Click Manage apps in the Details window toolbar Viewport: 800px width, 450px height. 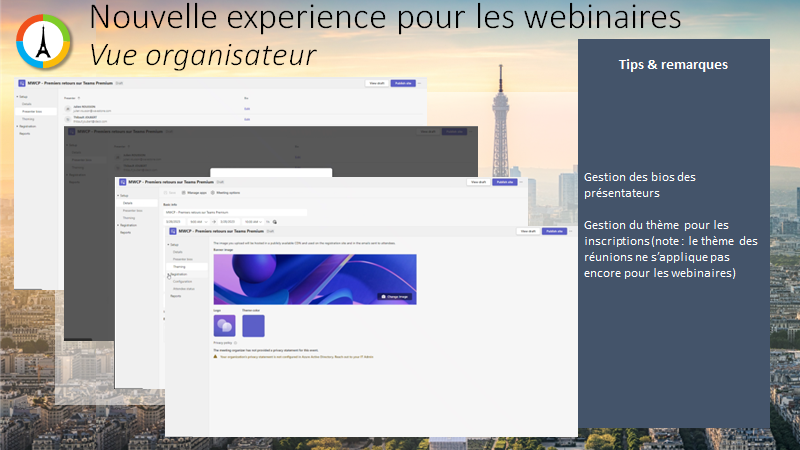(194, 193)
